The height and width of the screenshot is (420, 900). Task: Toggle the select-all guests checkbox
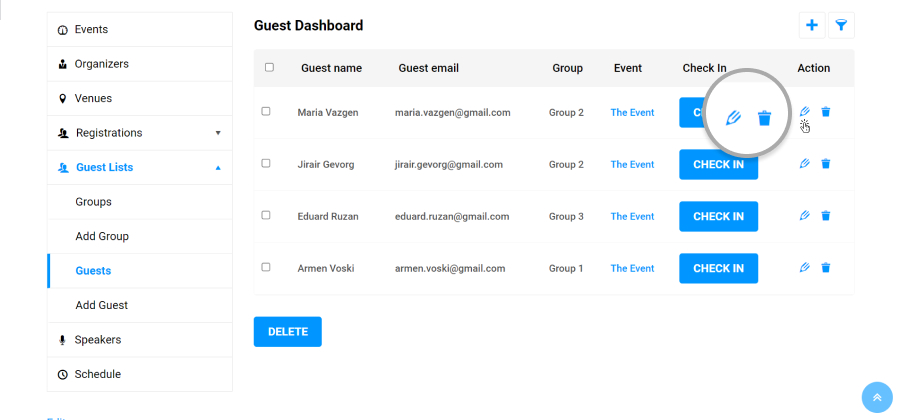click(x=269, y=67)
